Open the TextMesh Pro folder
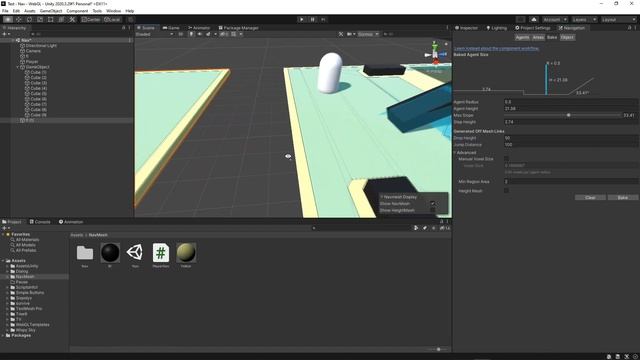The image size is (640, 360). click(x=29, y=309)
